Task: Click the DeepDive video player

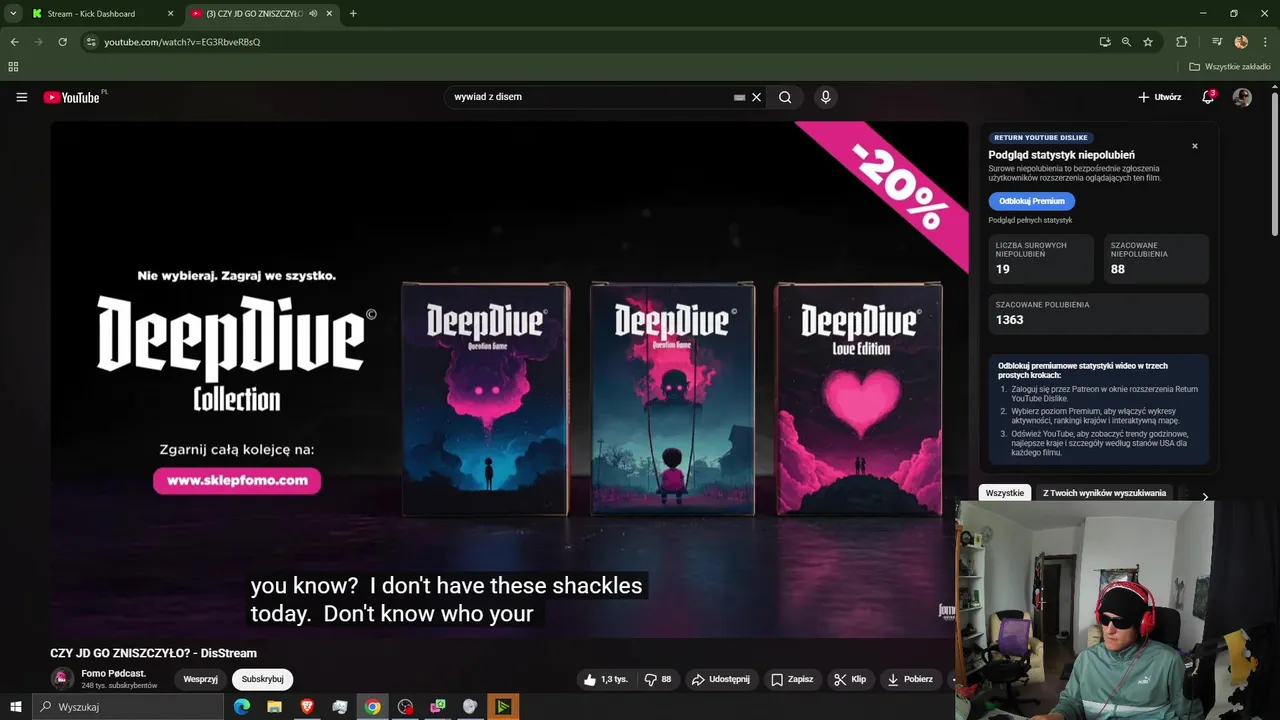Action: (x=509, y=379)
